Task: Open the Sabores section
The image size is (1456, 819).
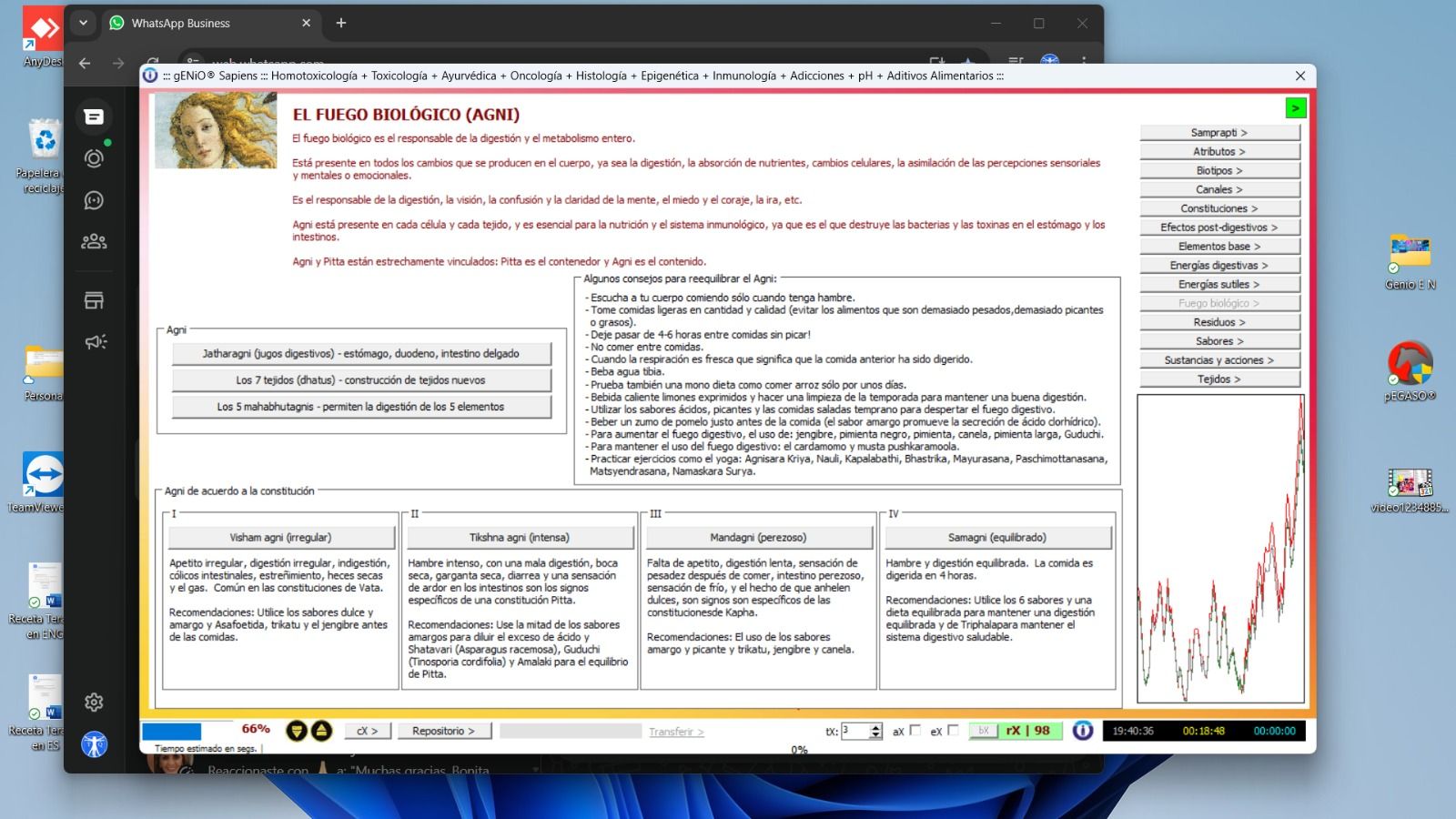Action: 1219,341
